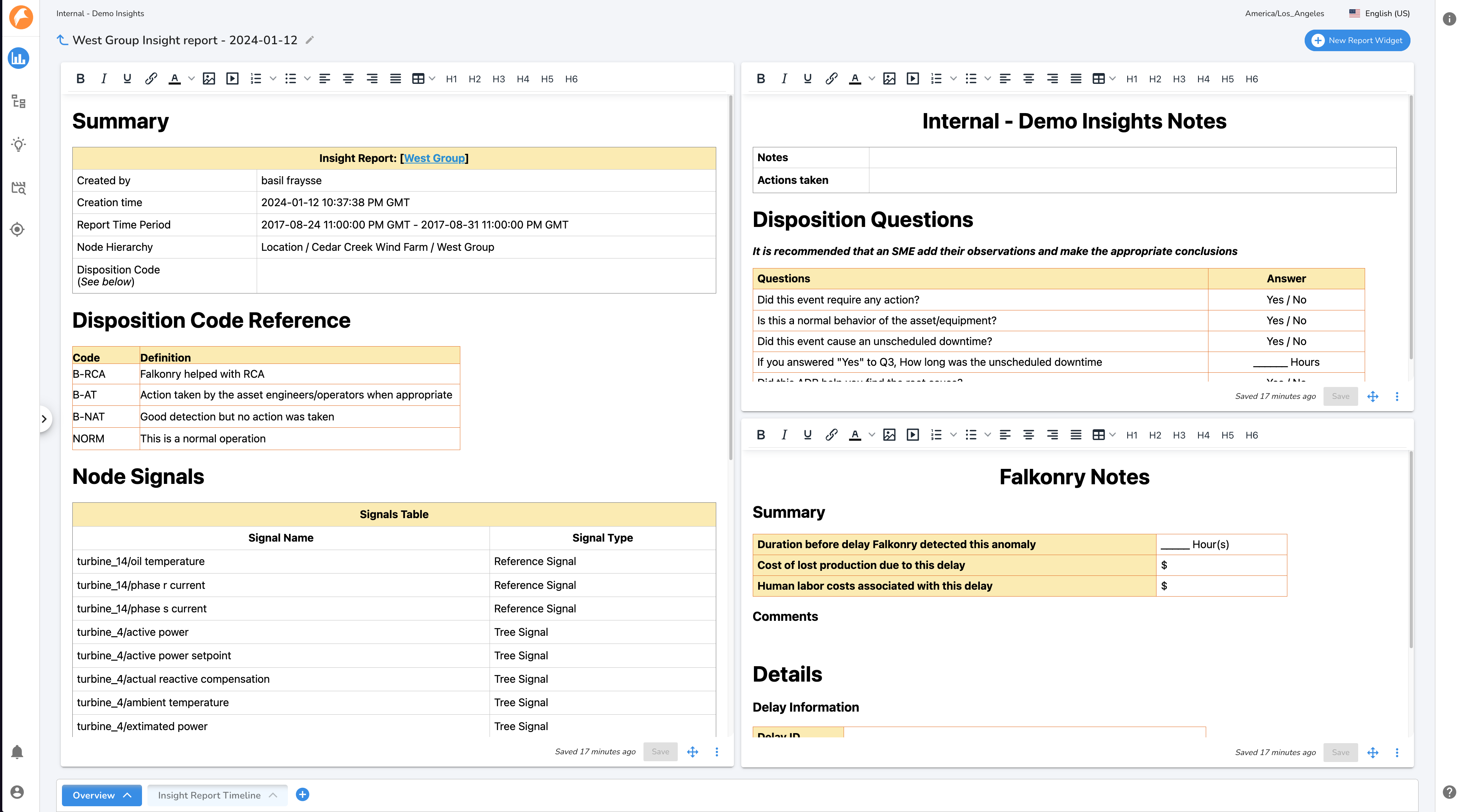Image resolution: width=1469 pixels, height=812 pixels.
Task: Insert video in the Summary widget toolbar
Action: [232, 78]
